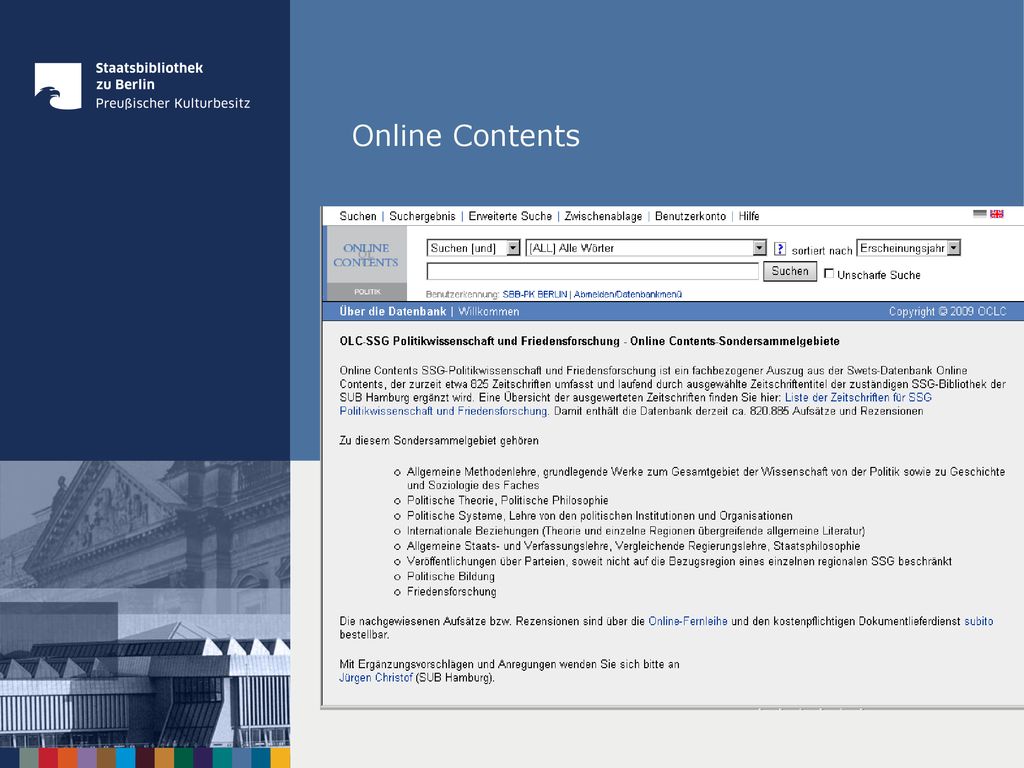Select the Zwischenablage menu item
The image size is (1024, 768).
[x=603, y=216]
